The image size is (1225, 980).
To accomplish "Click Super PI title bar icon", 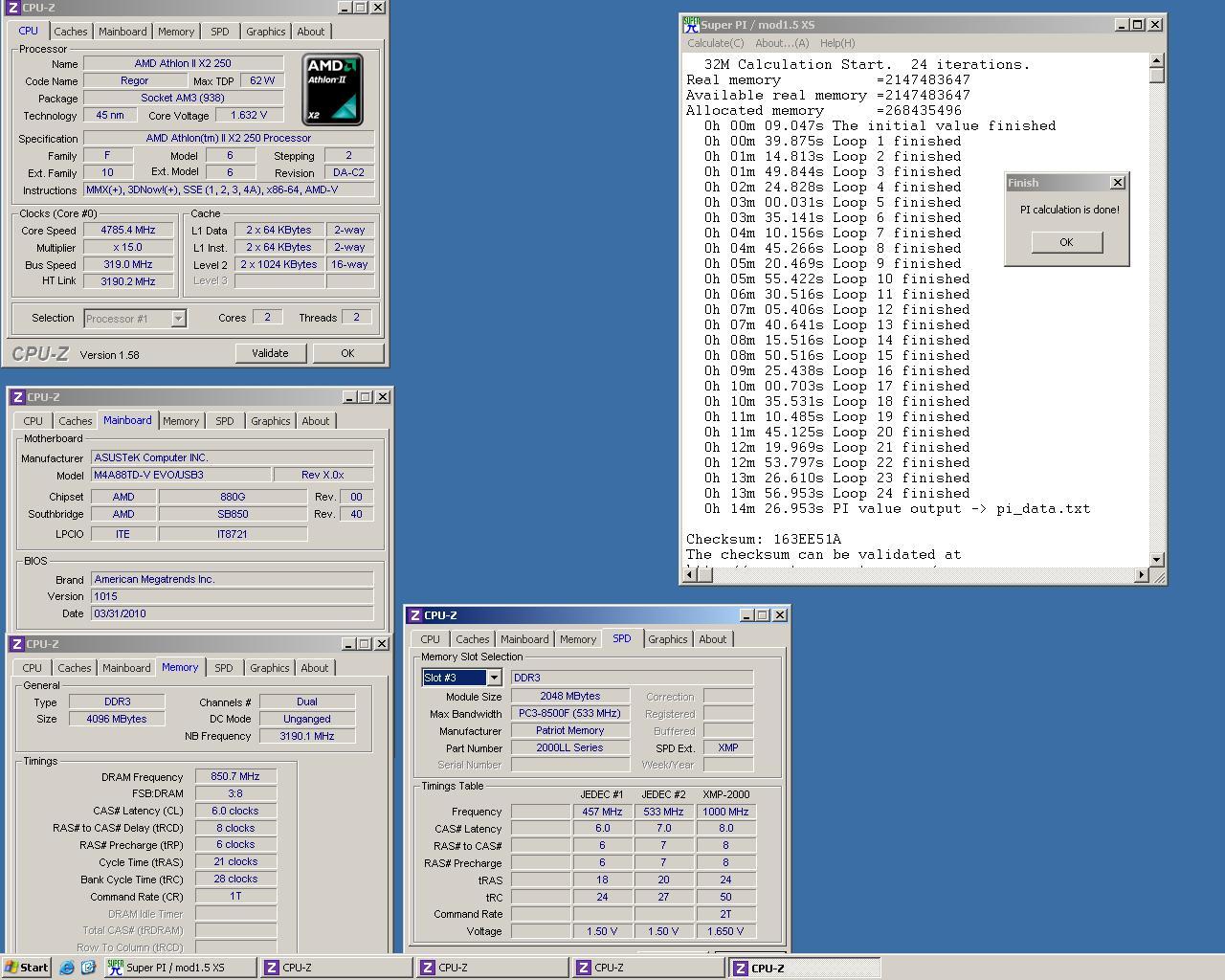I will pos(690,25).
